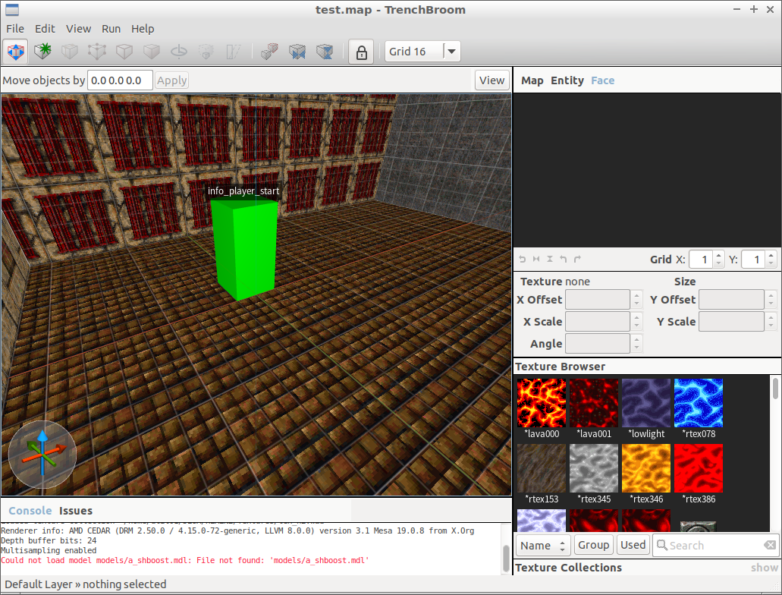This screenshot has width=782, height=595.
Task: Select the *rtex345 grey texture thumbnail
Action: click(x=594, y=468)
